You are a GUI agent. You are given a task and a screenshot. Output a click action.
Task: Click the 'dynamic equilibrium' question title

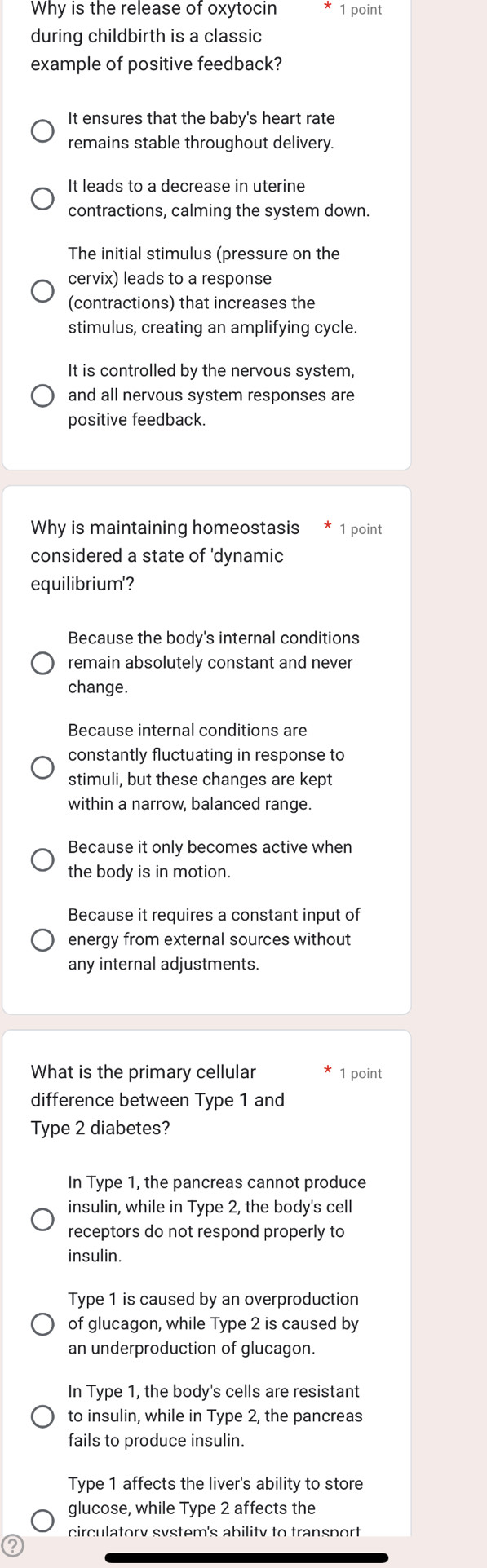[x=155, y=555]
